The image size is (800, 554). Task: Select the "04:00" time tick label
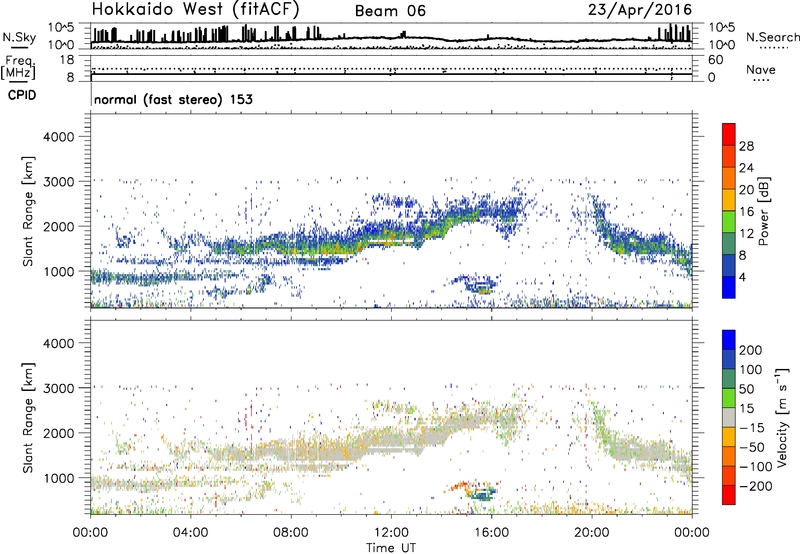pos(191,533)
